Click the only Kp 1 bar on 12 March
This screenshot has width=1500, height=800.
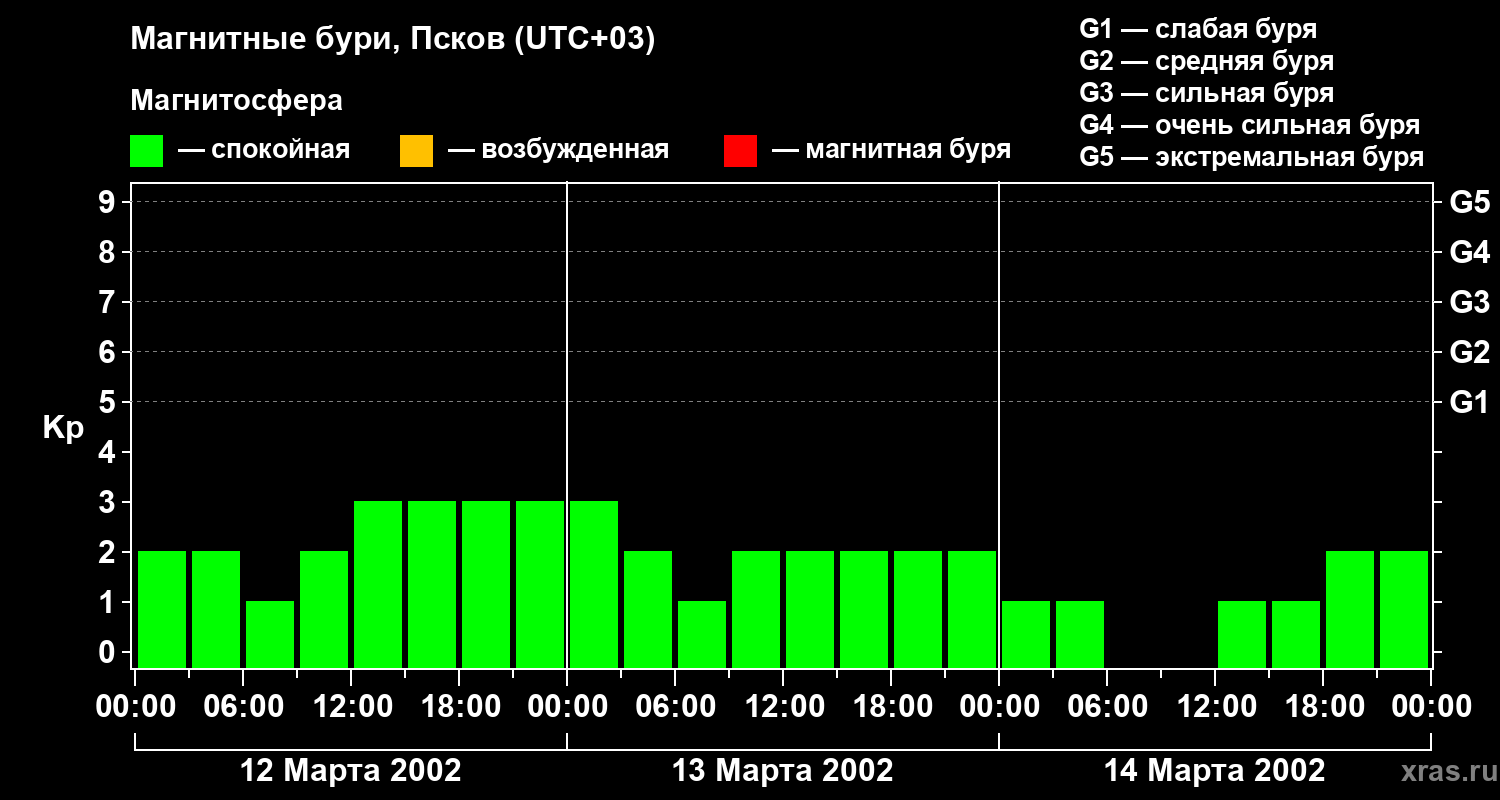tap(270, 634)
